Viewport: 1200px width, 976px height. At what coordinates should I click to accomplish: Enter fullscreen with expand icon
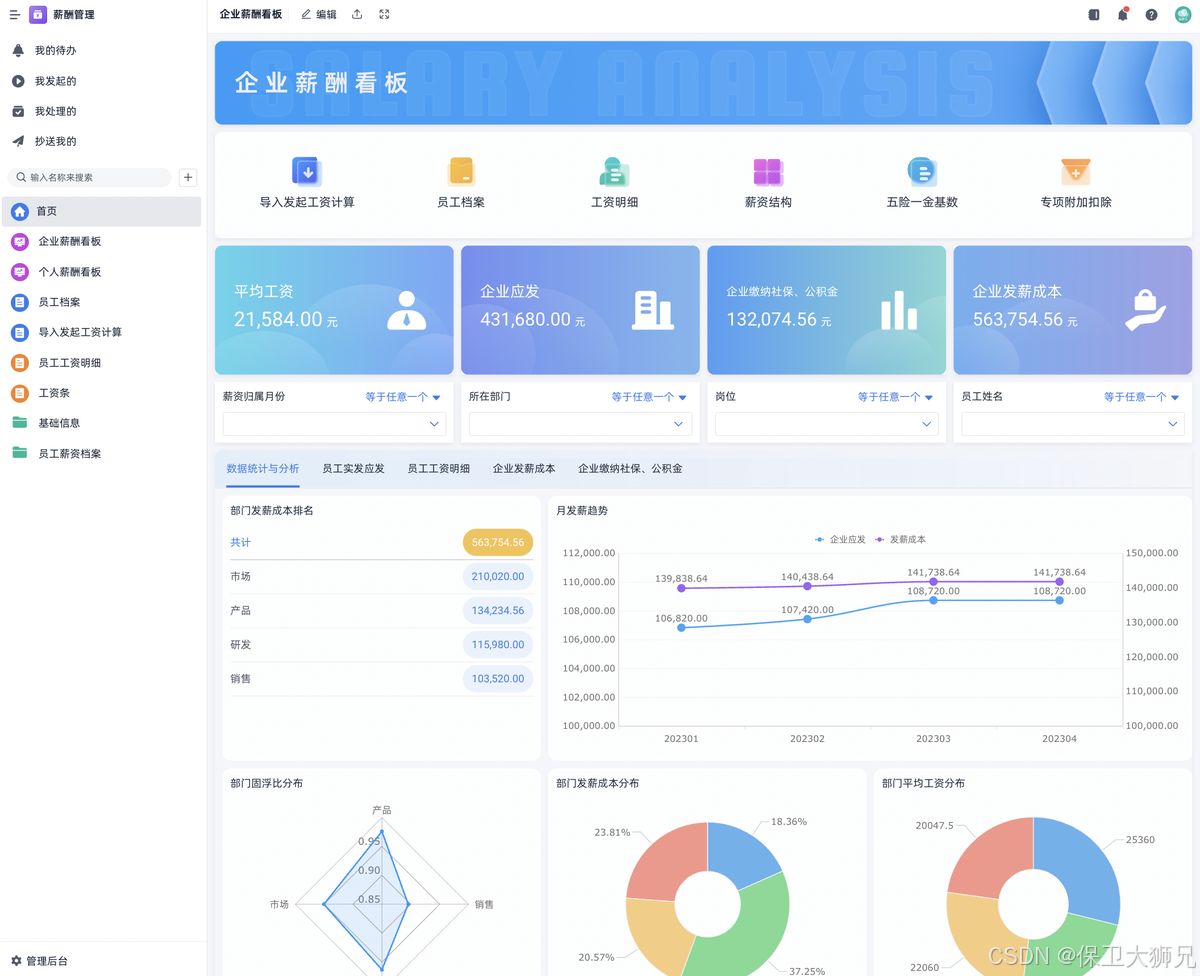click(x=384, y=15)
